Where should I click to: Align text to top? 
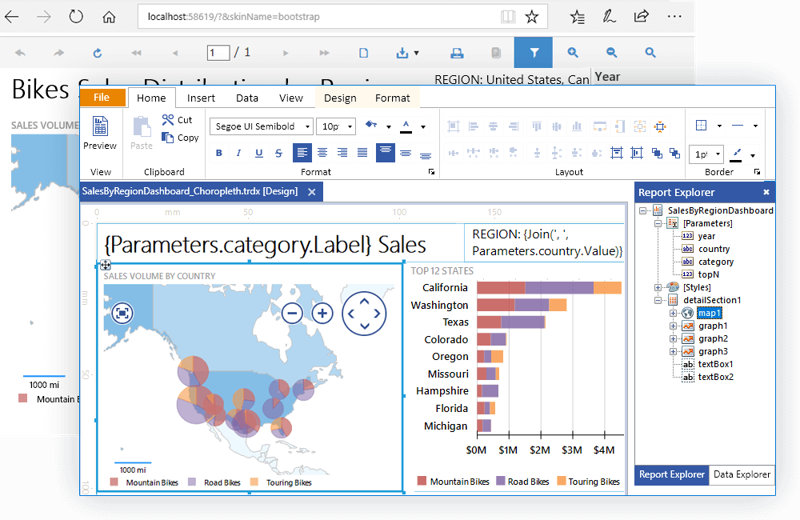pyautogui.click(x=385, y=153)
